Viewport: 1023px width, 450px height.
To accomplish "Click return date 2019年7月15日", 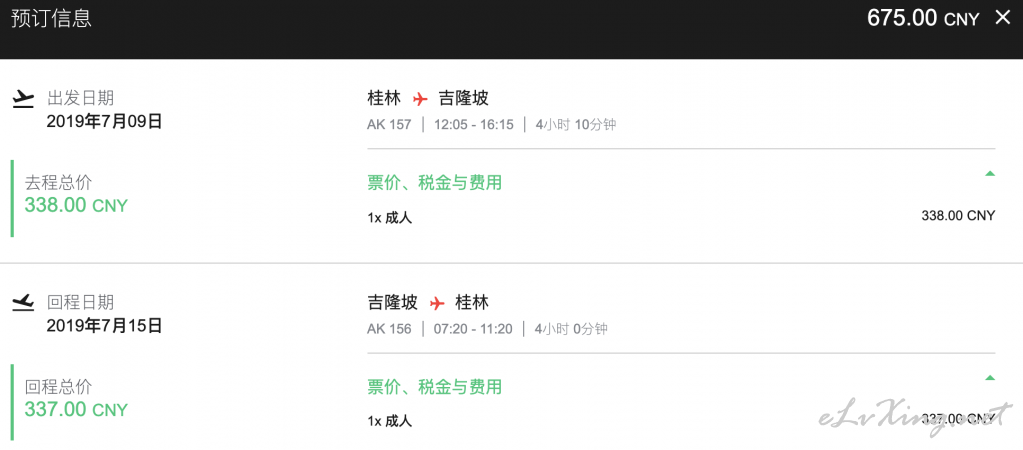I will tap(104, 325).
